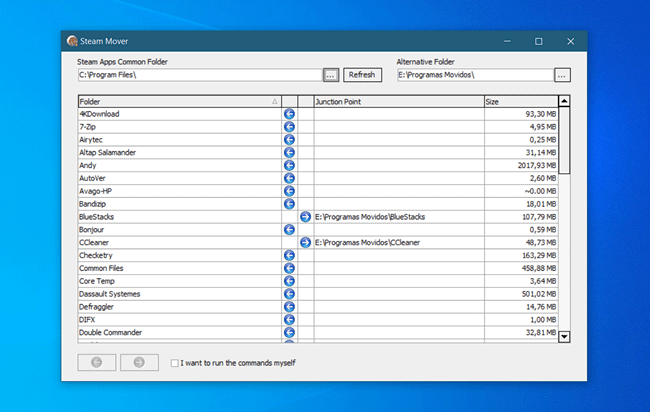Click the ~0.00 MB size cell
Viewport: 650px width, 412px height.
coord(521,191)
